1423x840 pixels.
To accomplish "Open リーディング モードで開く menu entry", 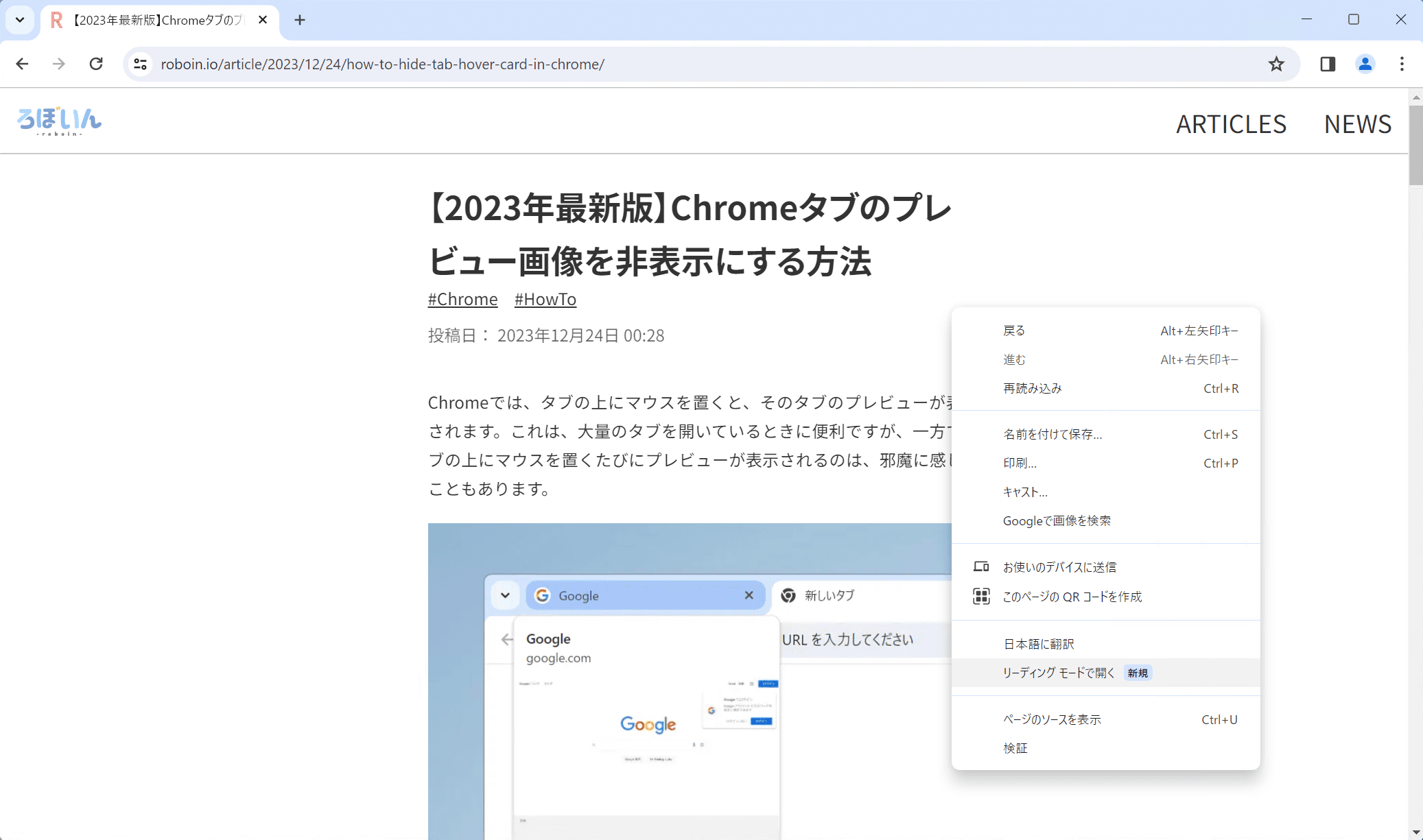I will click(x=1105, y=673).
